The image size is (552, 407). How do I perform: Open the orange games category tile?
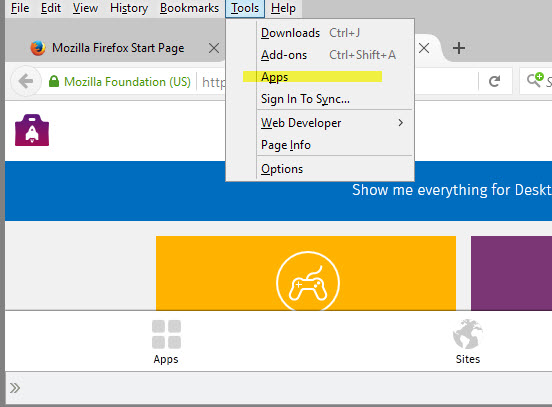306,273
